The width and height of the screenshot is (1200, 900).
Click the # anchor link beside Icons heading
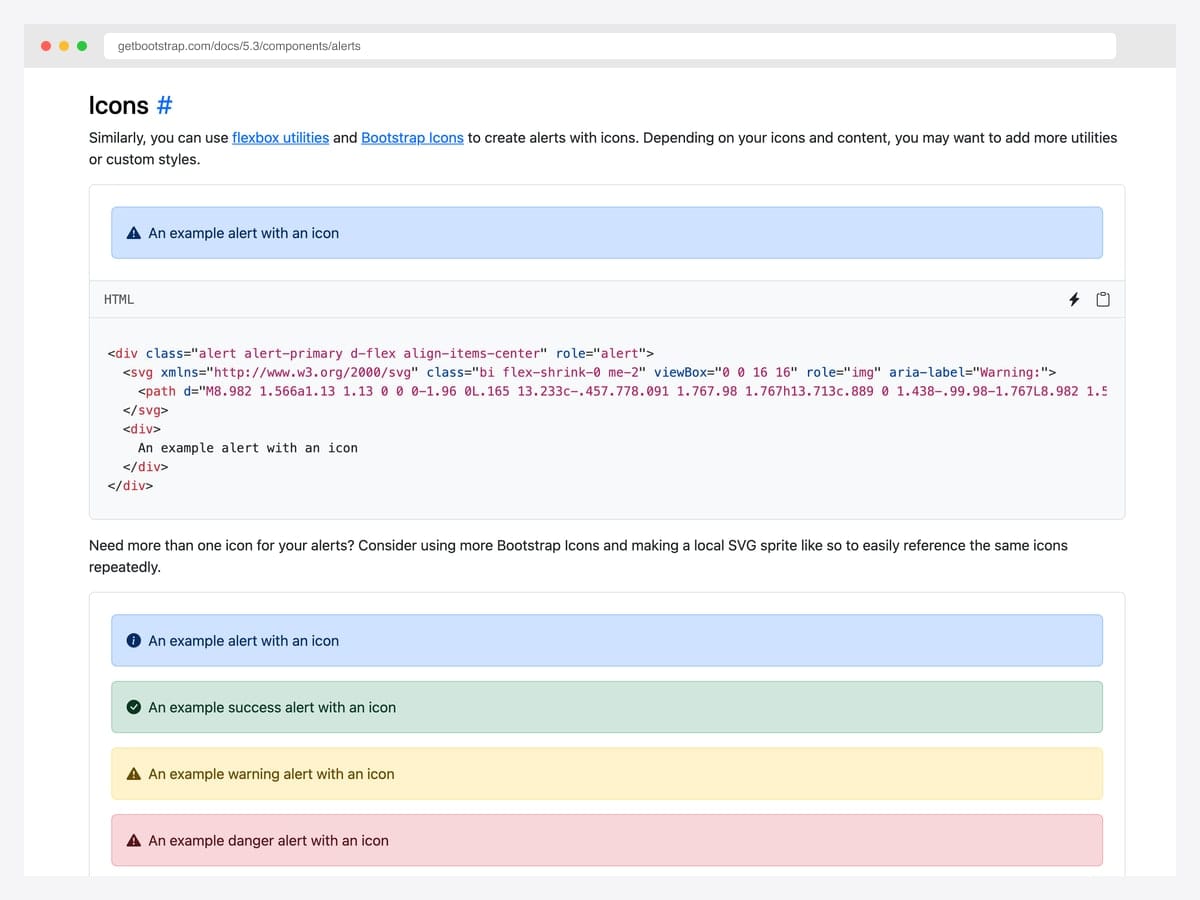point(165,105)
